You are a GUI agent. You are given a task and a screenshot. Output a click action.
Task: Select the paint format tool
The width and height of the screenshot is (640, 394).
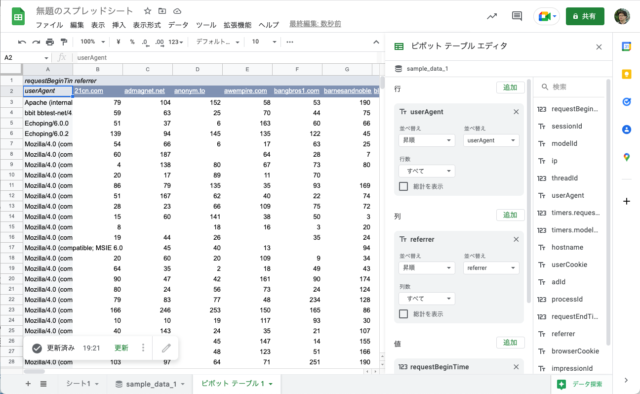click(64, 42)
